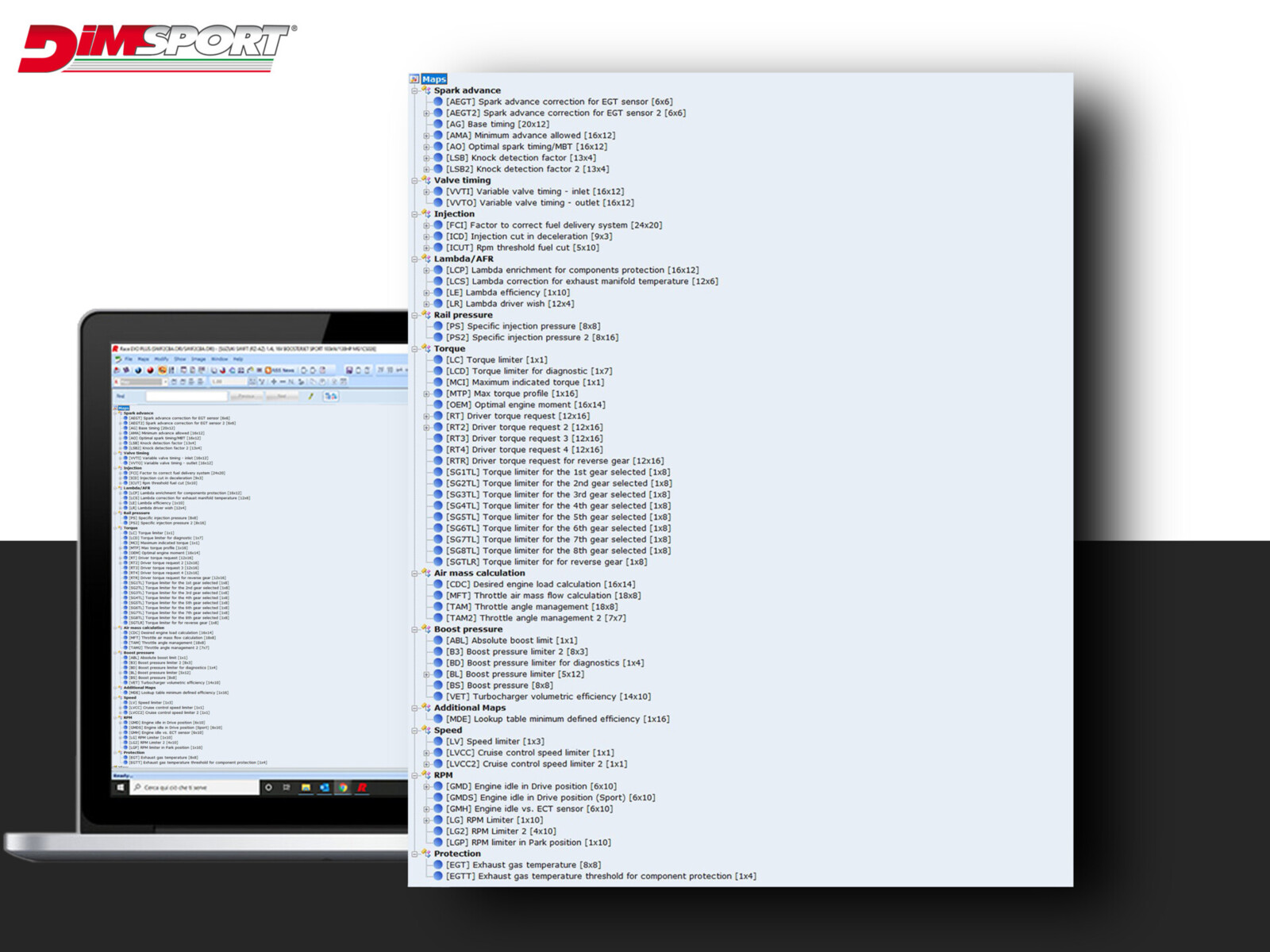Expand the [AMA] Minimum advance allowed node
The image size is (1270, 952).
point(426,136)
